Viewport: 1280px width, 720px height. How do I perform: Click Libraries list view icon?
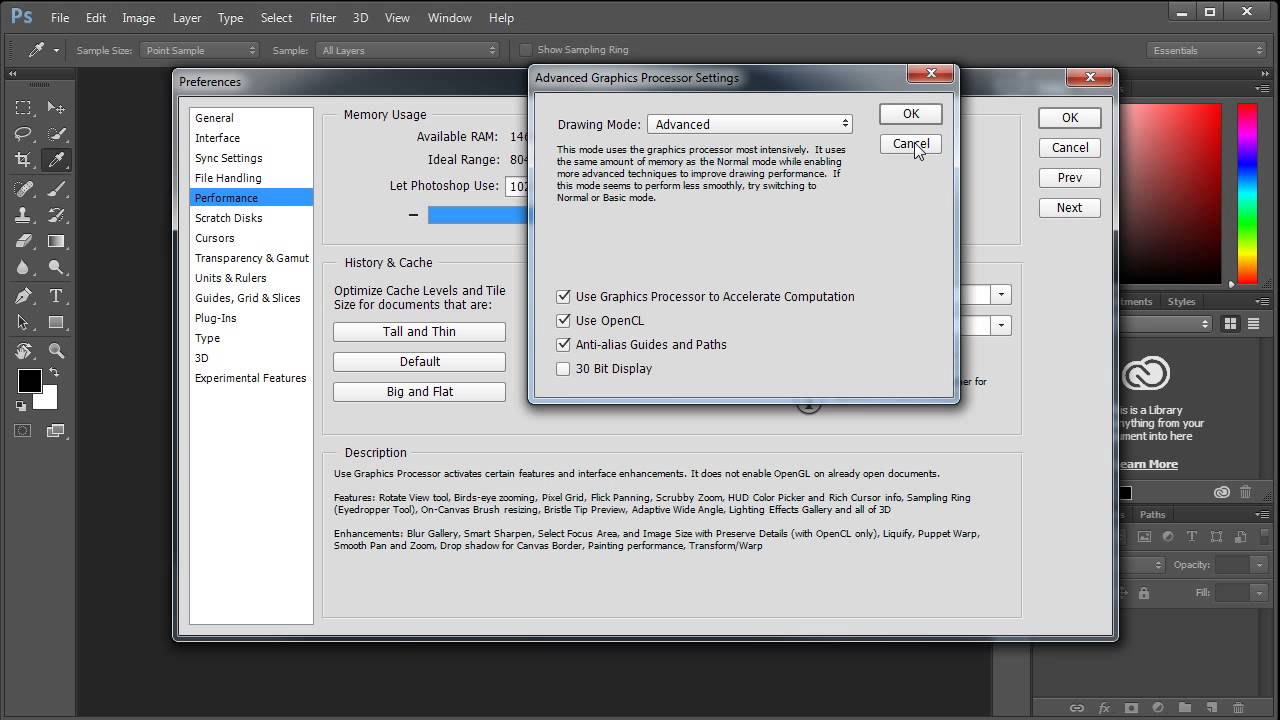tap(1253, 324)
